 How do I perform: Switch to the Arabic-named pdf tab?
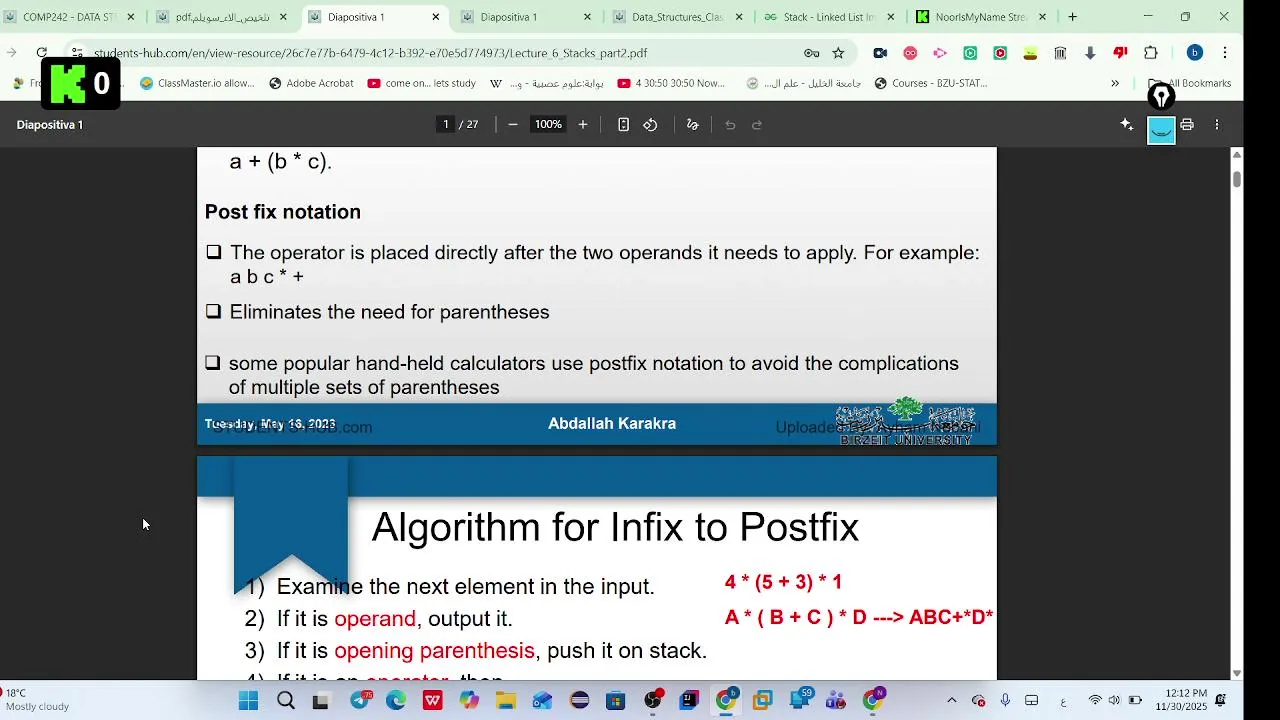222,17
